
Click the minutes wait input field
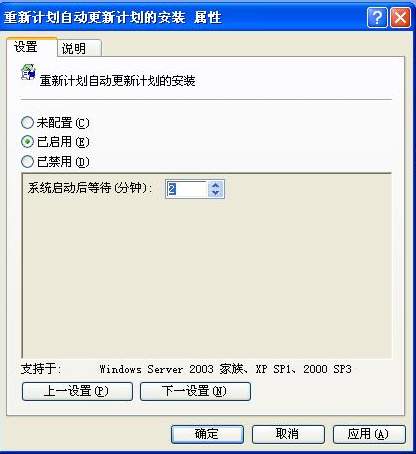click(x=187, y=189)
